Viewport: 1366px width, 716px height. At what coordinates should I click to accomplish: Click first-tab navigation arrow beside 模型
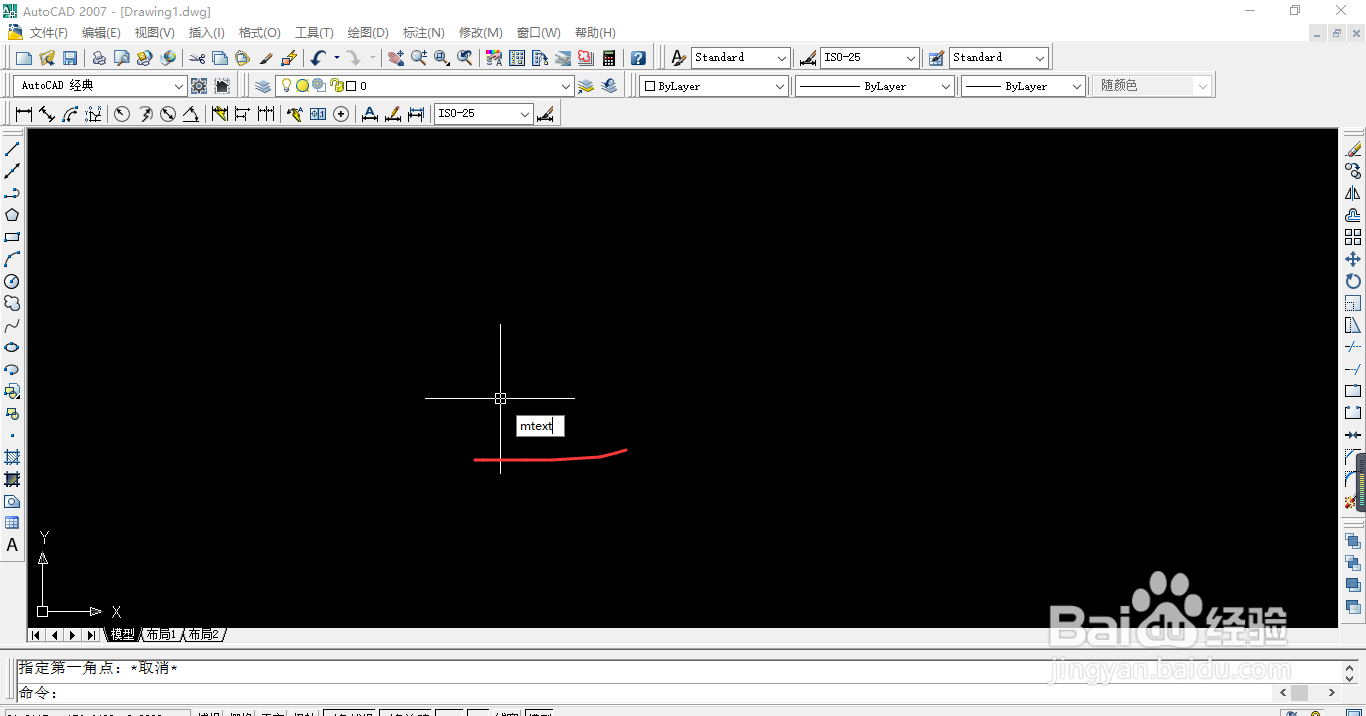pyautogui.click(x=36, y=635)
